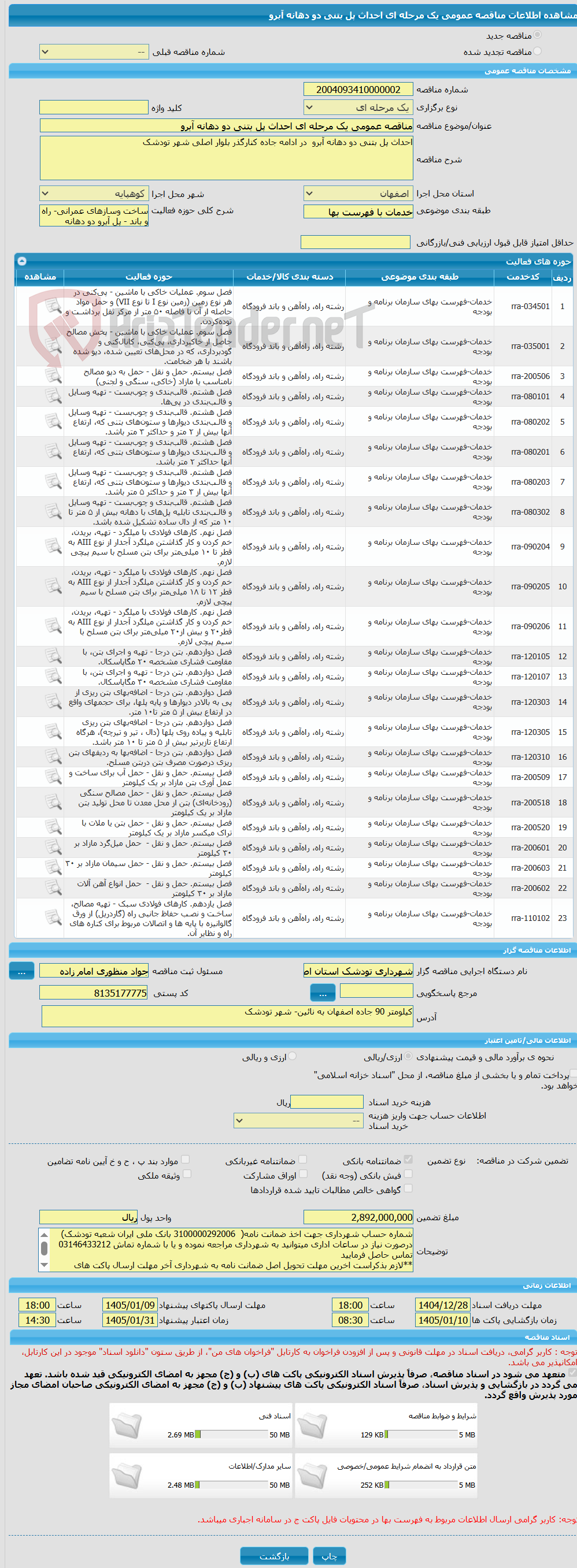
Task: Toggle گواهی خالص مطالبات checkbox
Action: [x=408, y=1188]
